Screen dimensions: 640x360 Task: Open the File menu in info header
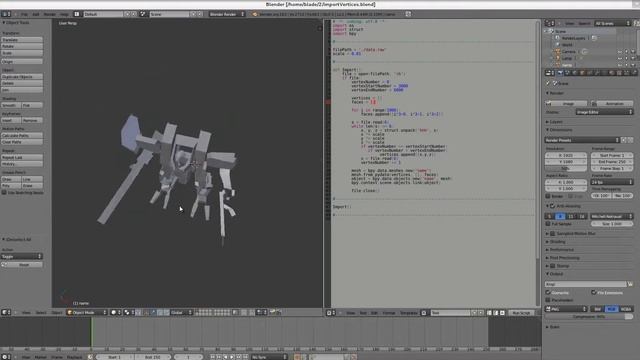[24, 14]
